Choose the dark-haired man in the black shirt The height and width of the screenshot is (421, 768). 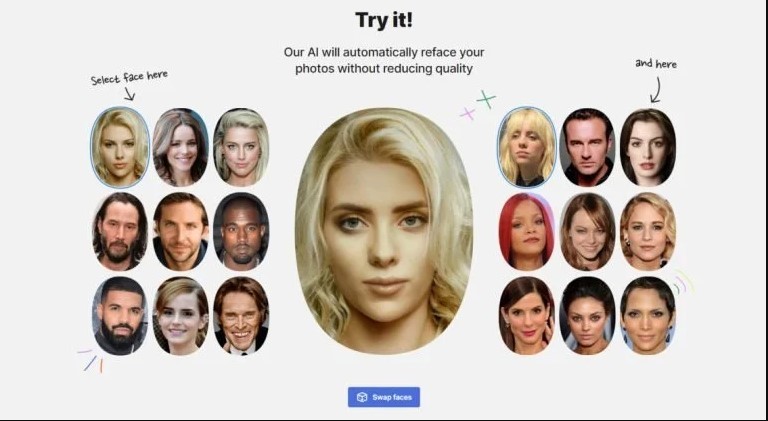tap(587, 147)
